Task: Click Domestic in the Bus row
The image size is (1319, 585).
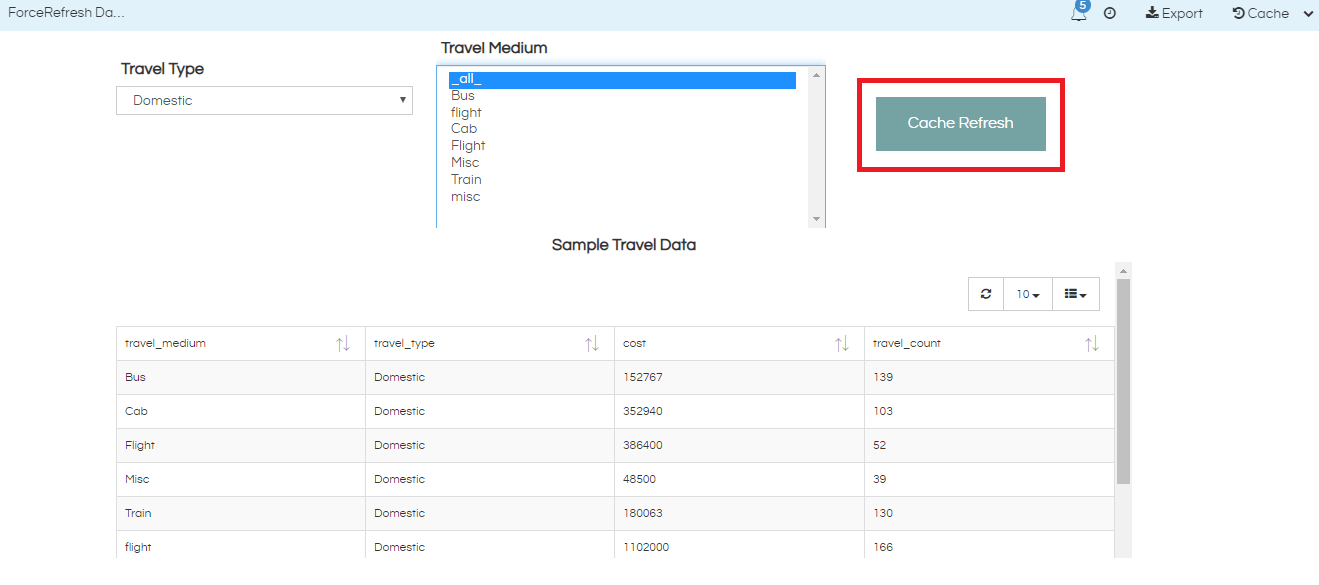Action: click(x=400, y=378)
